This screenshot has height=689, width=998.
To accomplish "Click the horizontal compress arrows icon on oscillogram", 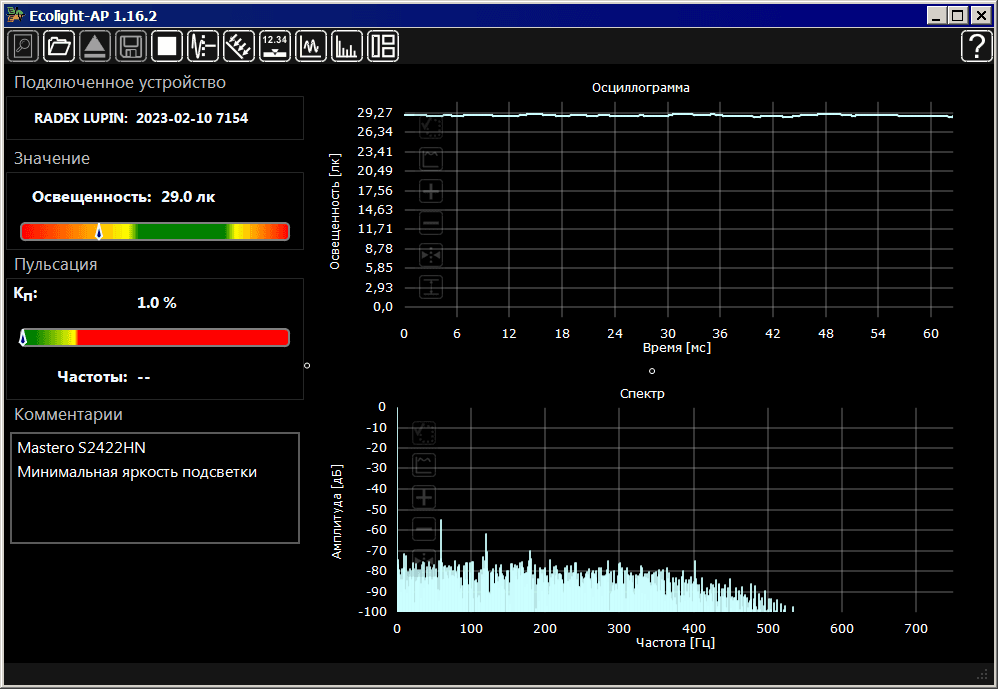I will point(431,255).
